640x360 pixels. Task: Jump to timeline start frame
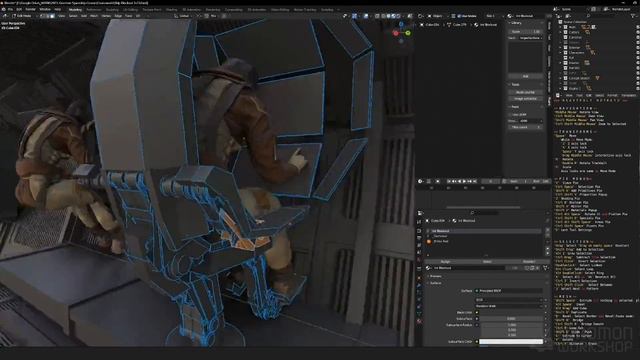point(449,181)
